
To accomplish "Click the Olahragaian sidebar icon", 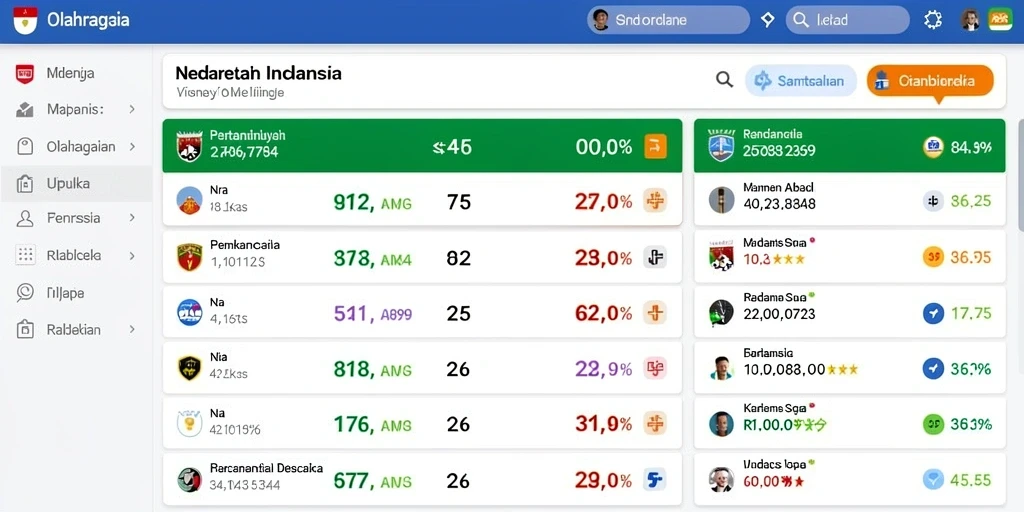I will click(x=24, y=146).
